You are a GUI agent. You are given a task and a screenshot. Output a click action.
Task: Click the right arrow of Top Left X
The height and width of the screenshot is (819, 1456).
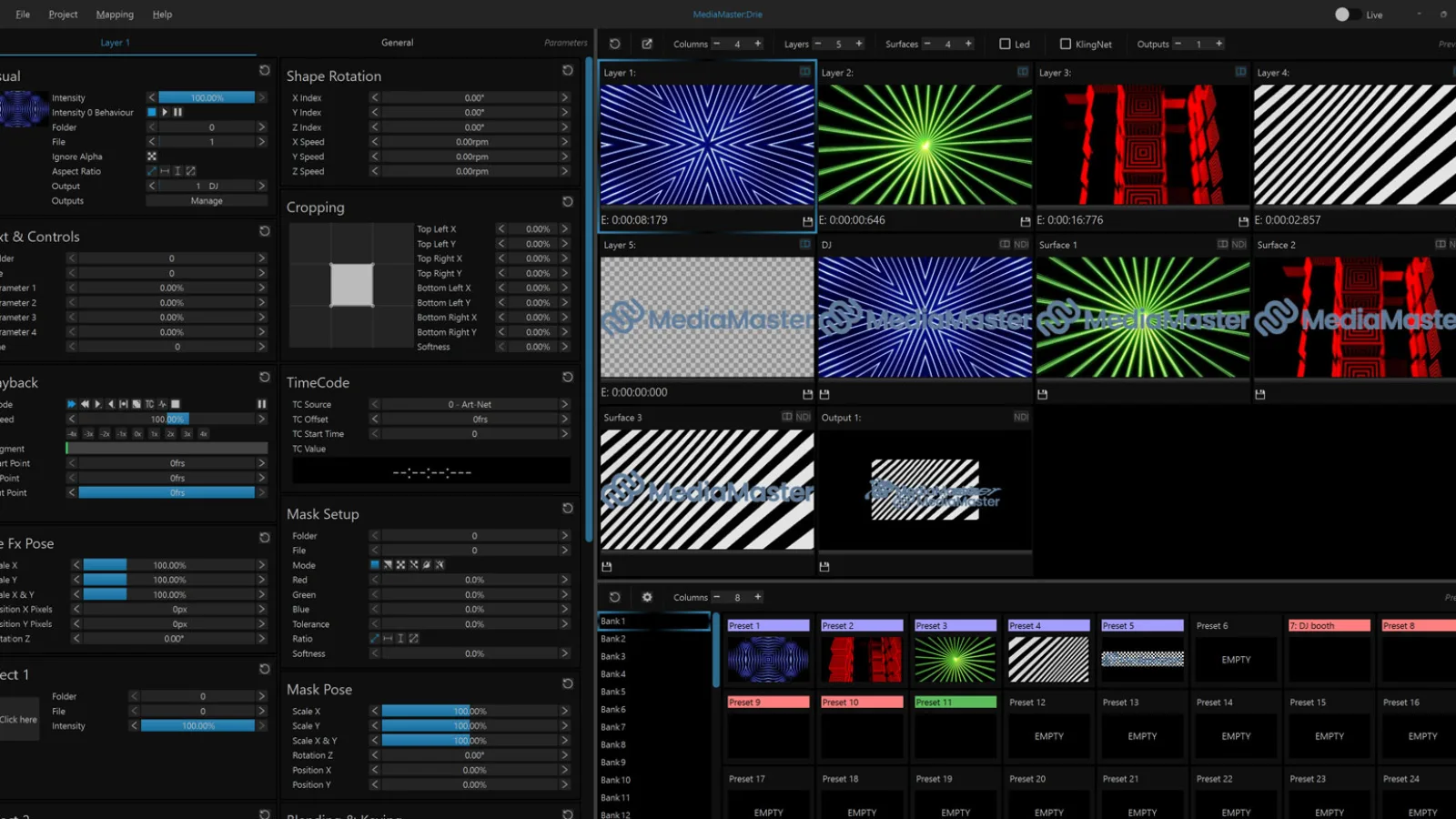(565, 229)
